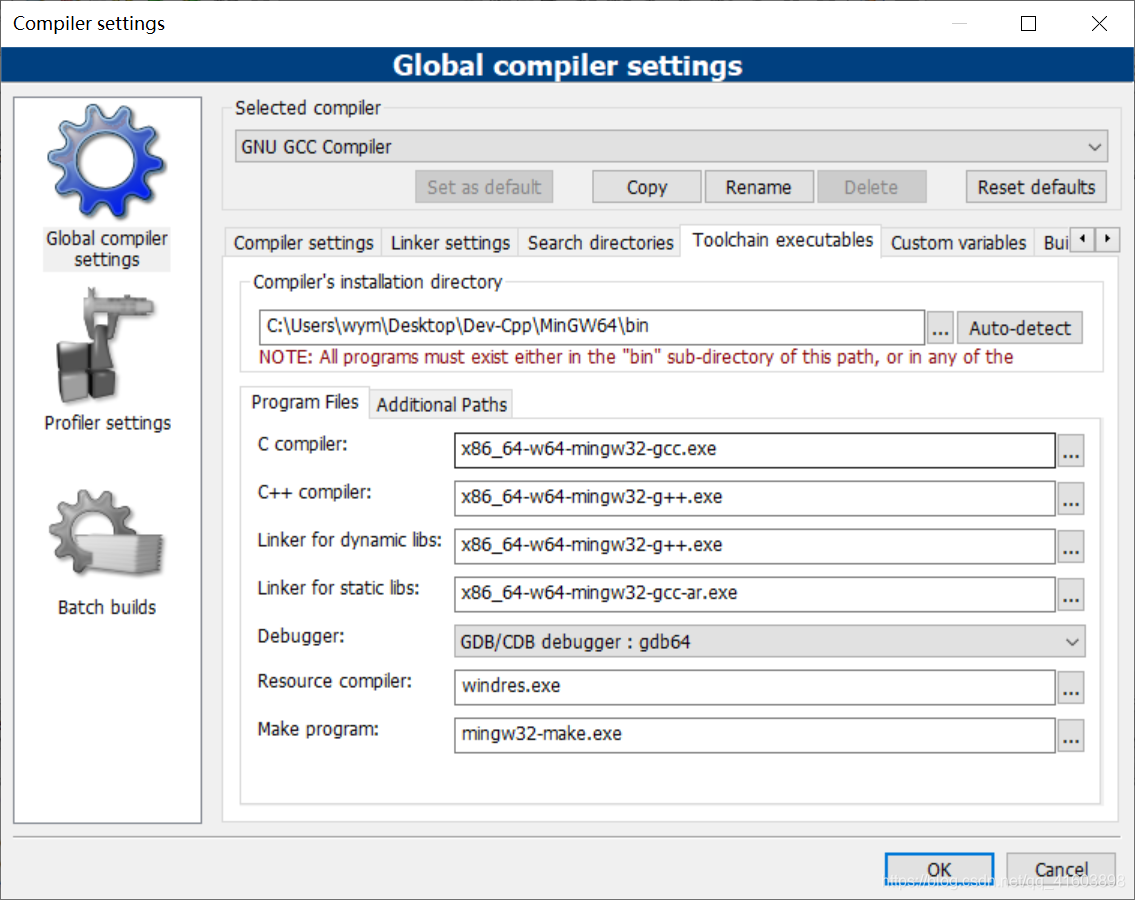
Task: Open the Additional Paths sub-tab
Action: [442, 405]
